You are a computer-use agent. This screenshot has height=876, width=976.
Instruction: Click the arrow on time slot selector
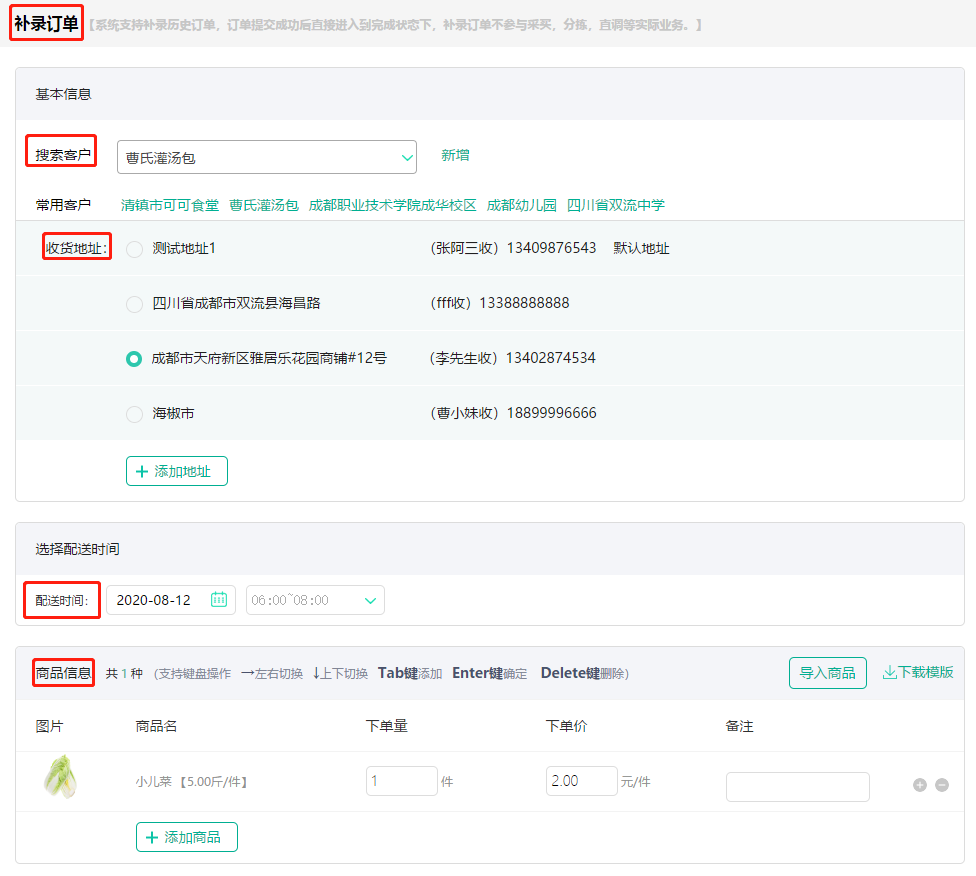370,600
